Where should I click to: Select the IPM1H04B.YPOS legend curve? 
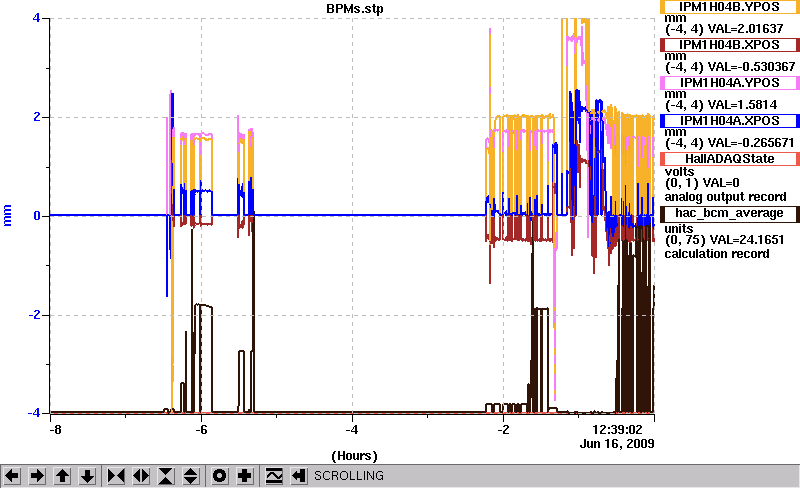[730, 7]
